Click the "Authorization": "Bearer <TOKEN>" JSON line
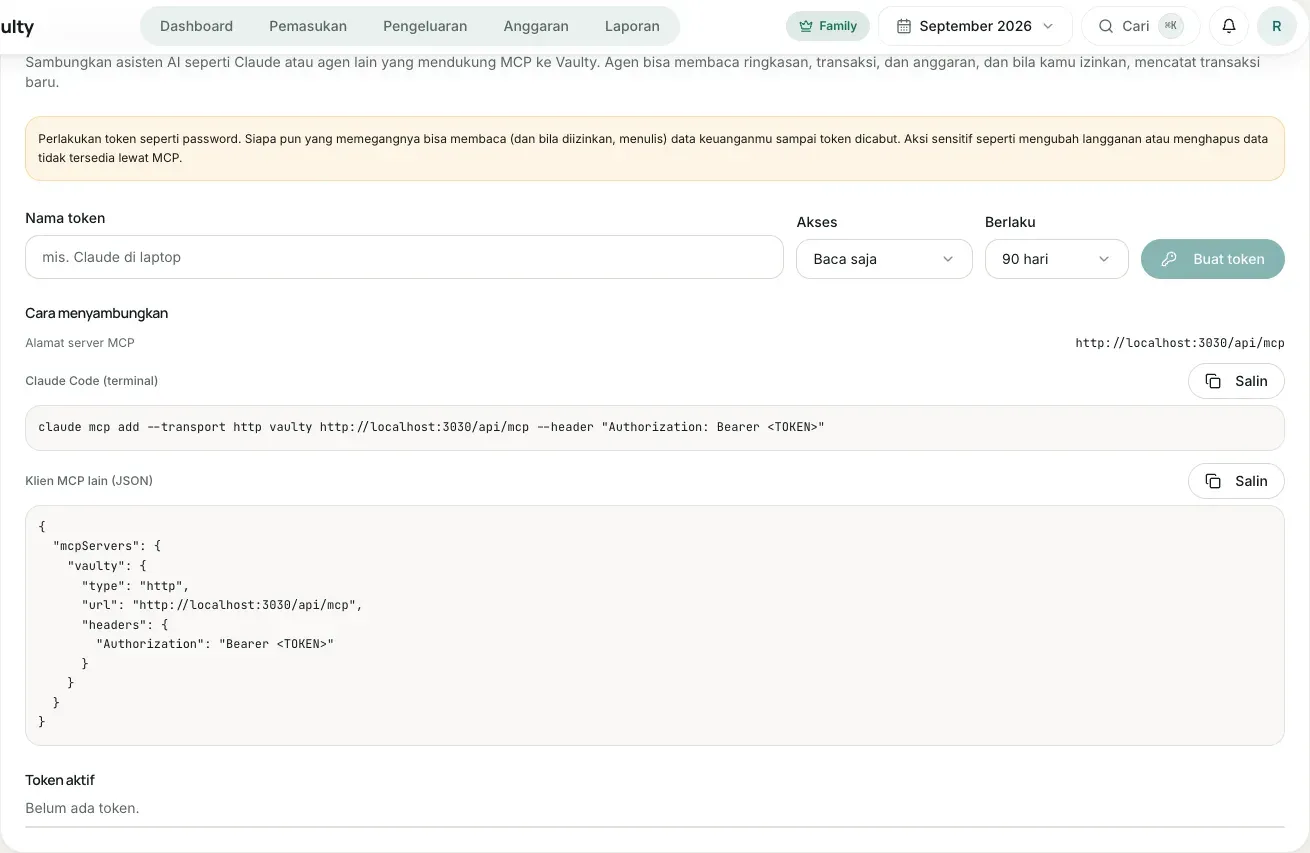1310x853 pixels. 215,644
